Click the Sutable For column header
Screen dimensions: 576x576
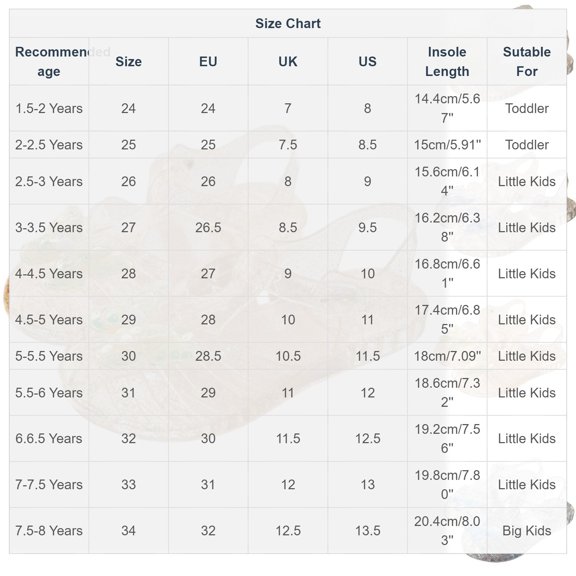526,61
